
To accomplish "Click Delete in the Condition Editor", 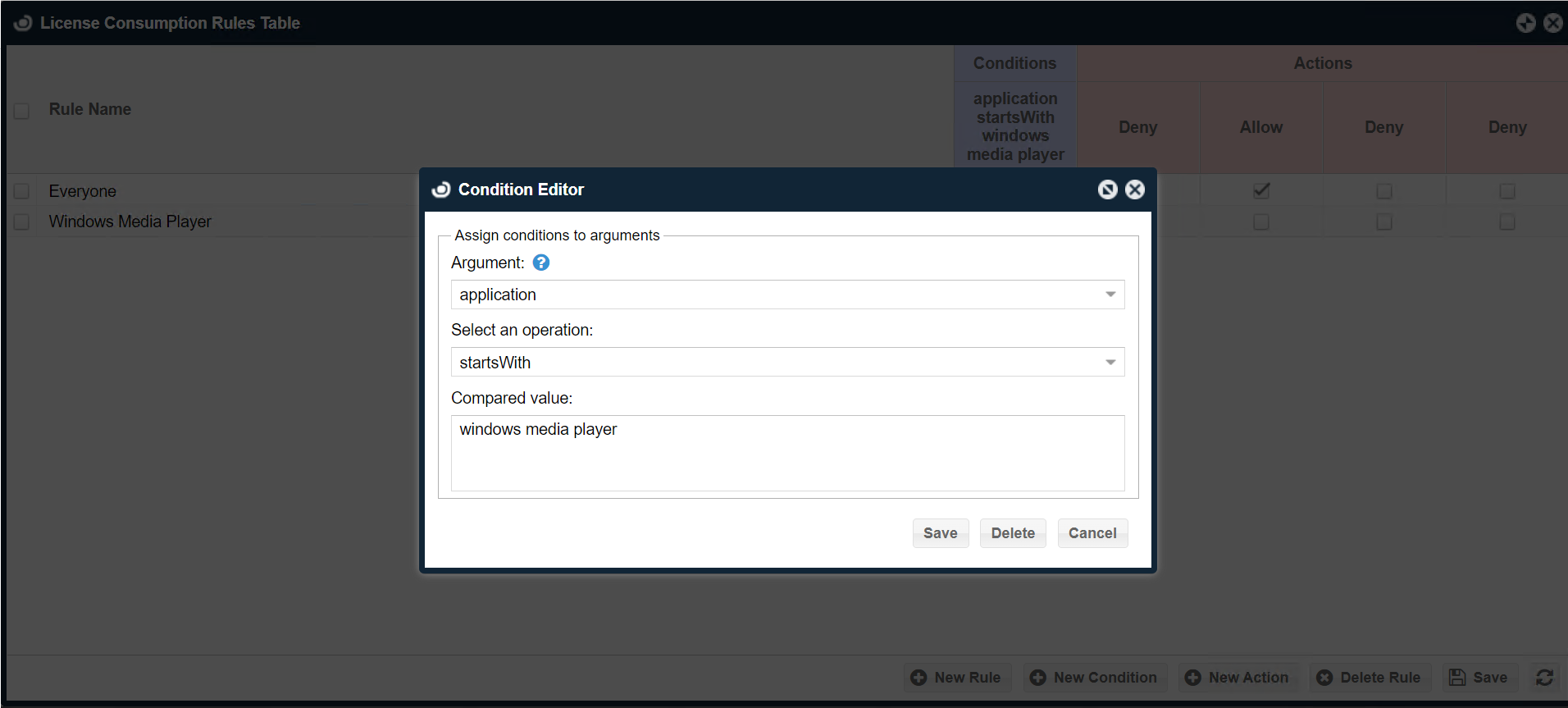I will (1013, 533).
